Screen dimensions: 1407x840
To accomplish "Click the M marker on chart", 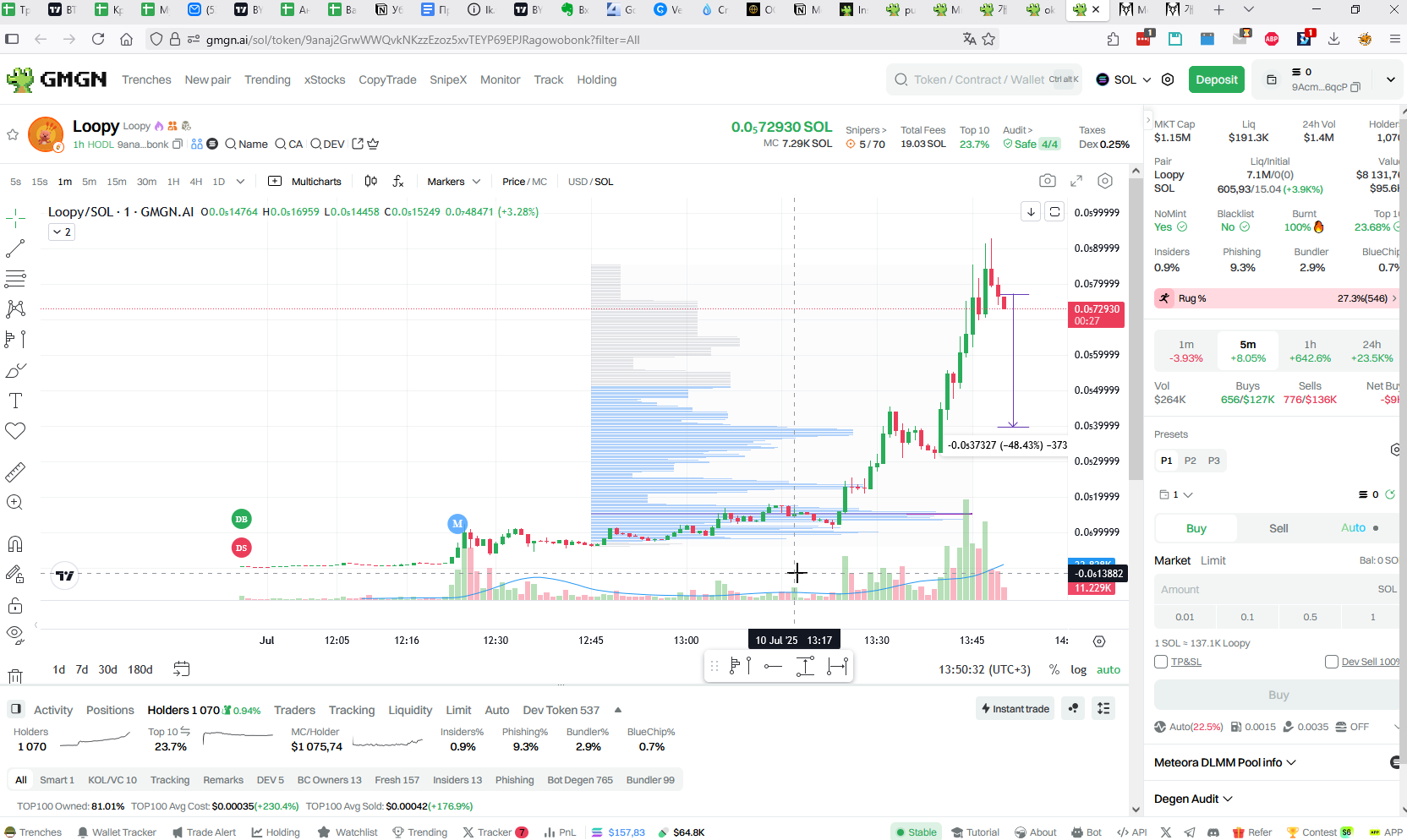I will tap(457, 524).
